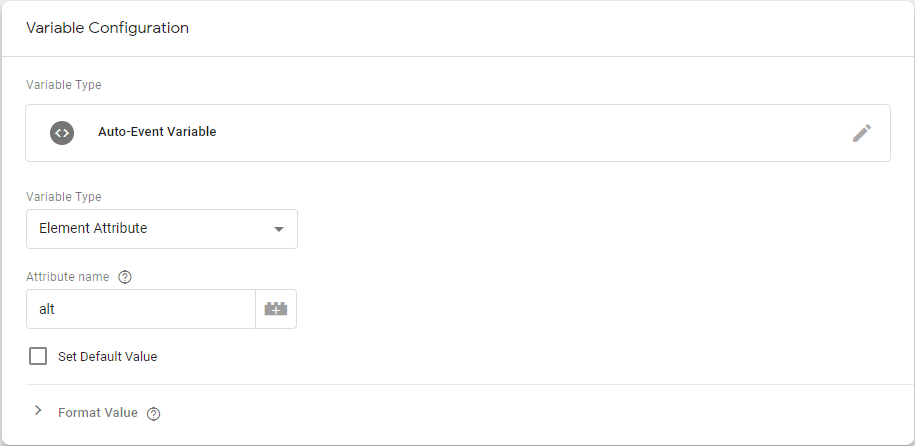Click the 'Element Attribute' selected option text
The height and width of the screenshot is (446, 915).
[x=93, y=228]
